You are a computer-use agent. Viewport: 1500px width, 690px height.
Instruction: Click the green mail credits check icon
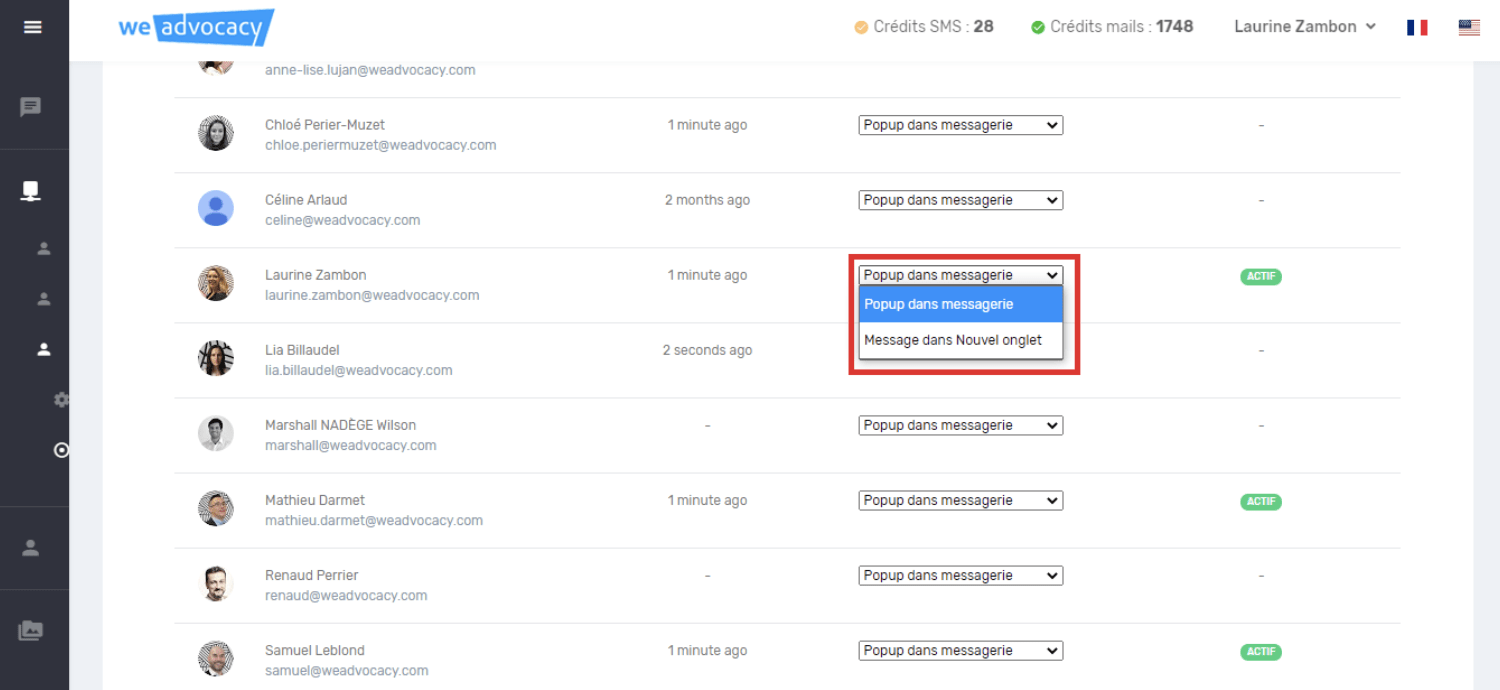click(1038, 27)
